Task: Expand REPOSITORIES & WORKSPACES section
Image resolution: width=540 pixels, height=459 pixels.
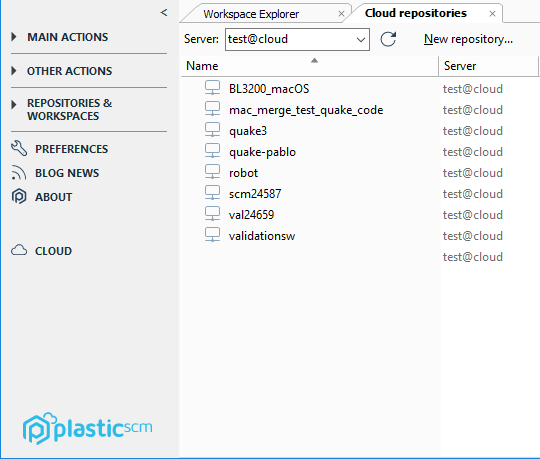Action: [14, 104]
